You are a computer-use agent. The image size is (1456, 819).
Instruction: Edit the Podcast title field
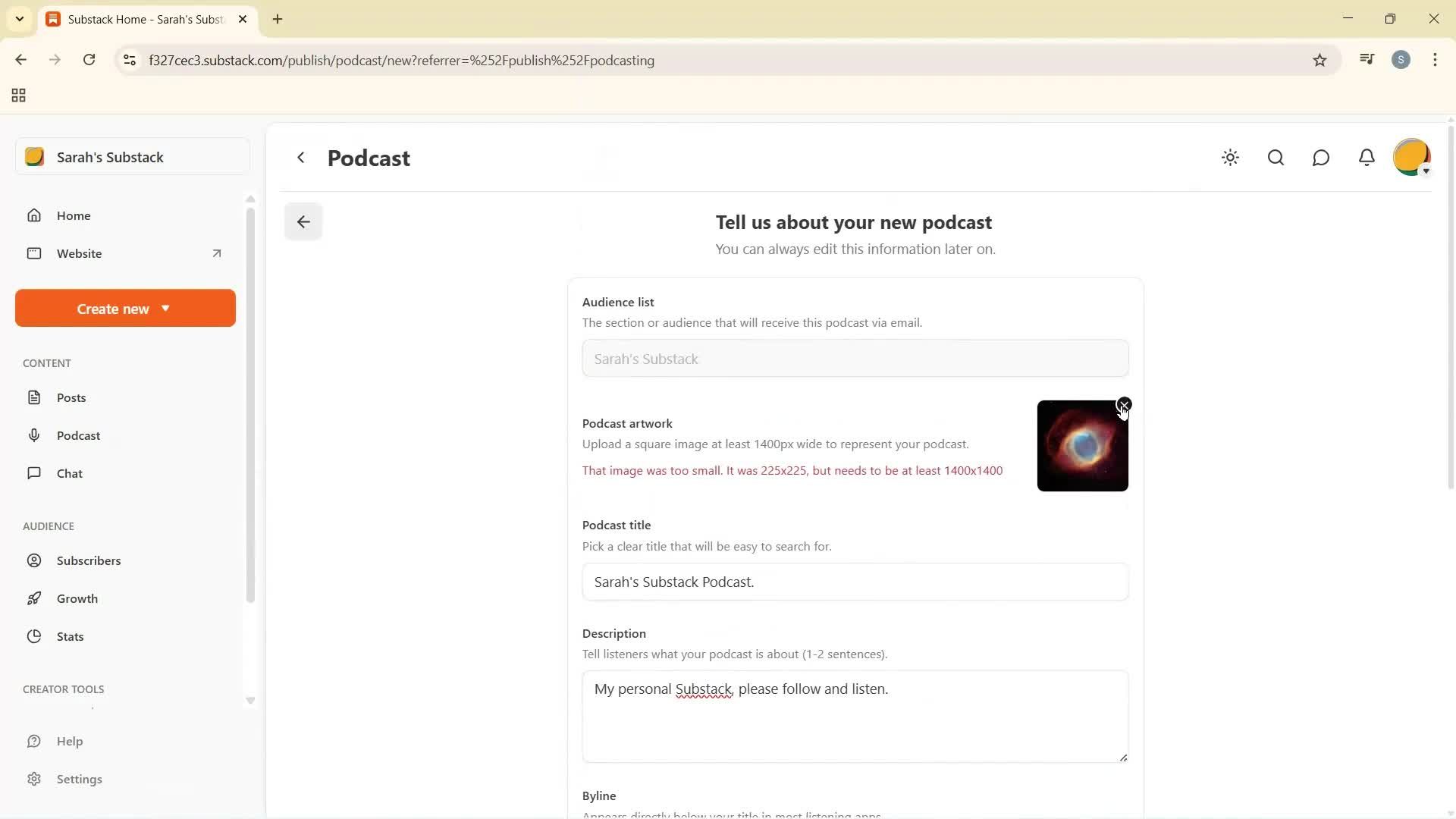(855, 582)
